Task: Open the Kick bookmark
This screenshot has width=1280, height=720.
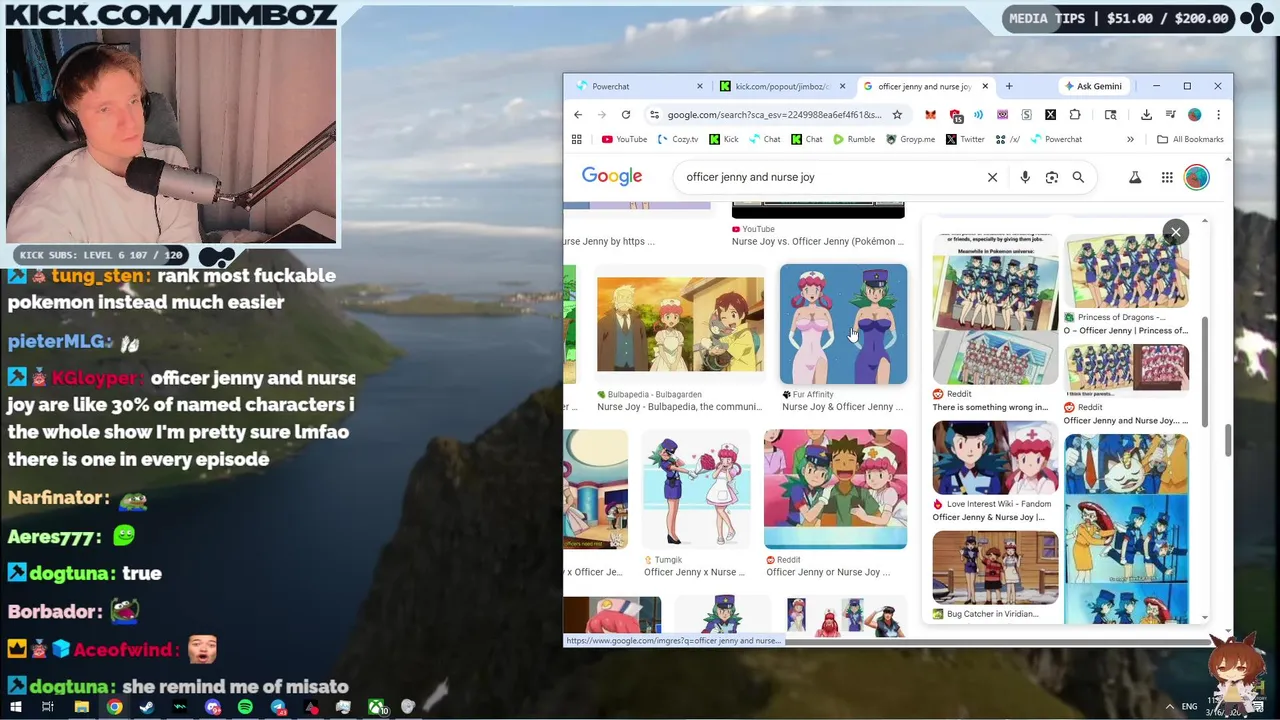Action: [724, 139]
